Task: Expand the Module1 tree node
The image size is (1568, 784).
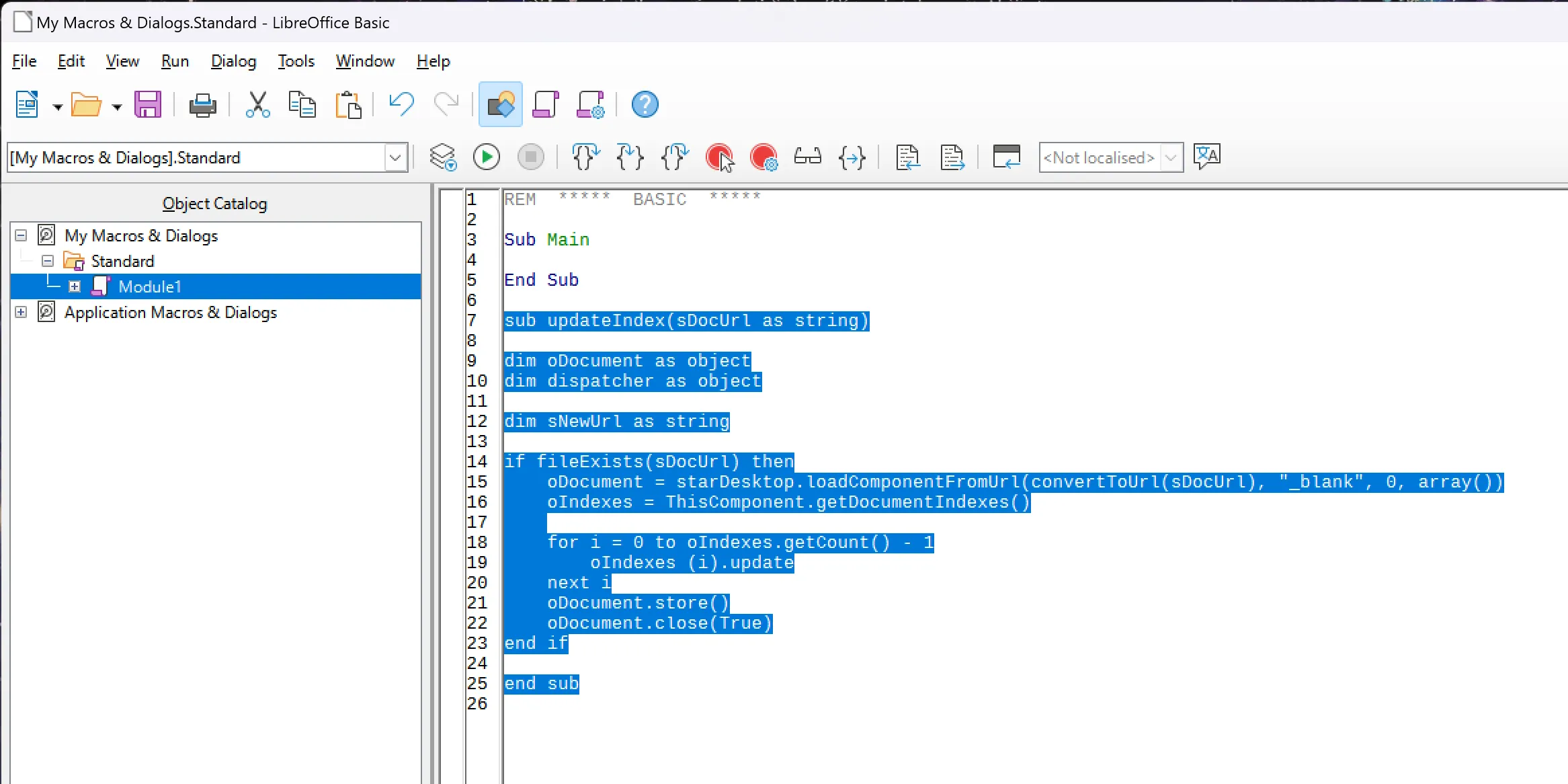Action: tap(75, 287)
